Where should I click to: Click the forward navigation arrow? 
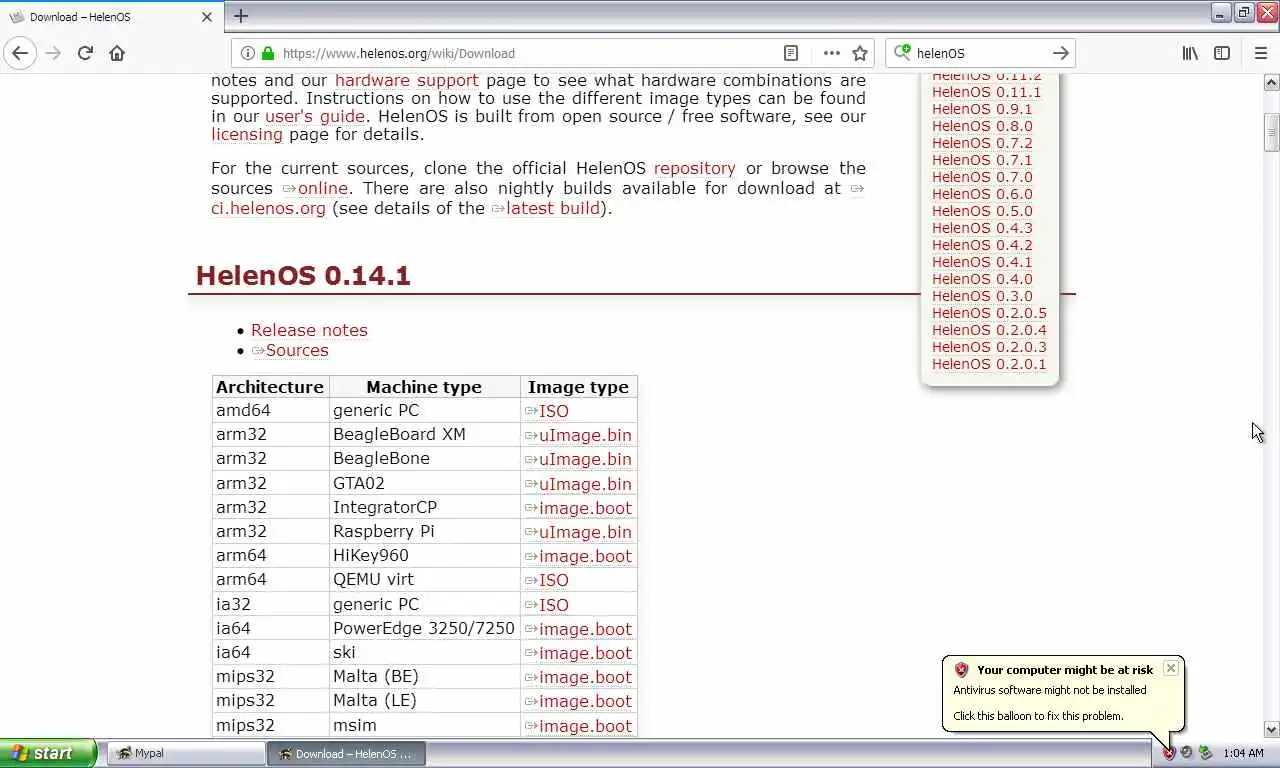pyautogui.click(x=53, y=53)
